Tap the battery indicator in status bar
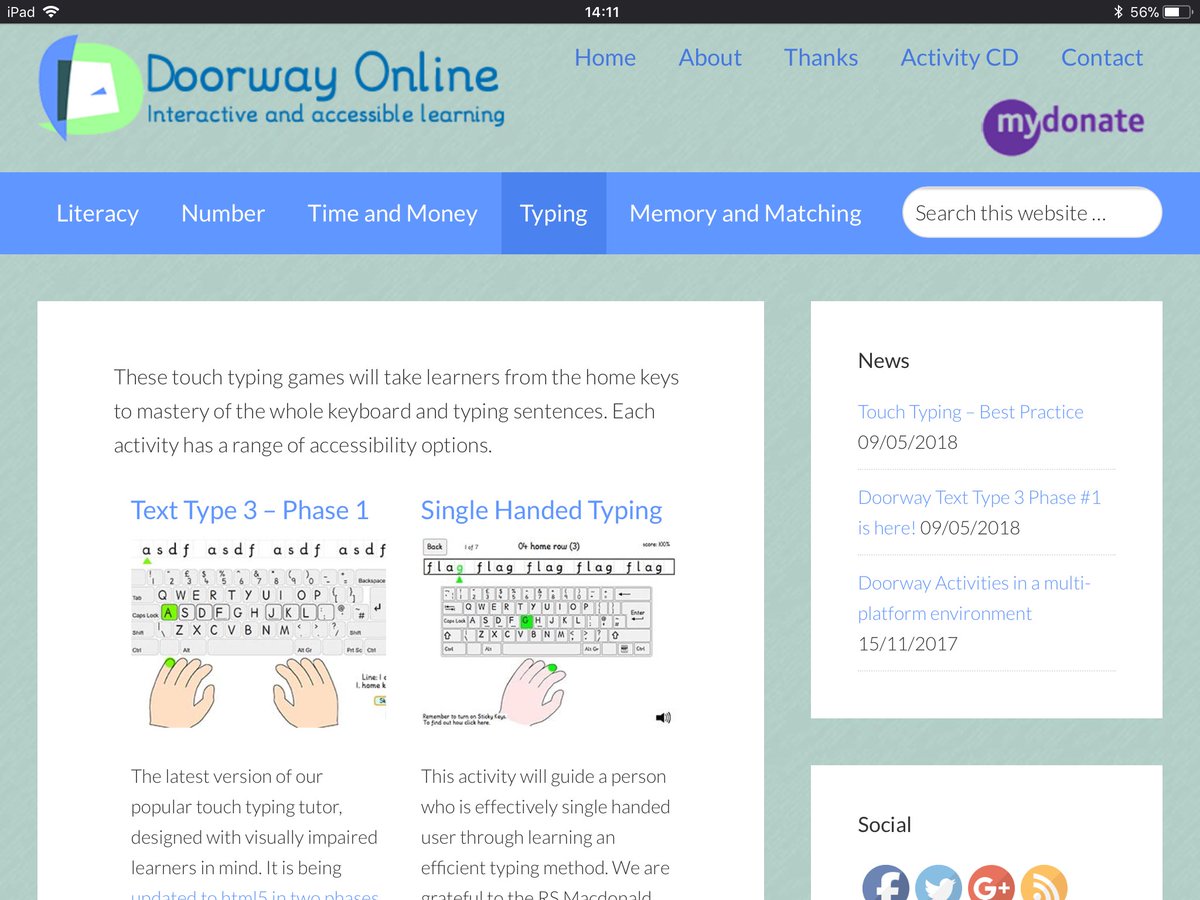The height and width of the screenshot is (900, 1200). tap(1177, 12)
